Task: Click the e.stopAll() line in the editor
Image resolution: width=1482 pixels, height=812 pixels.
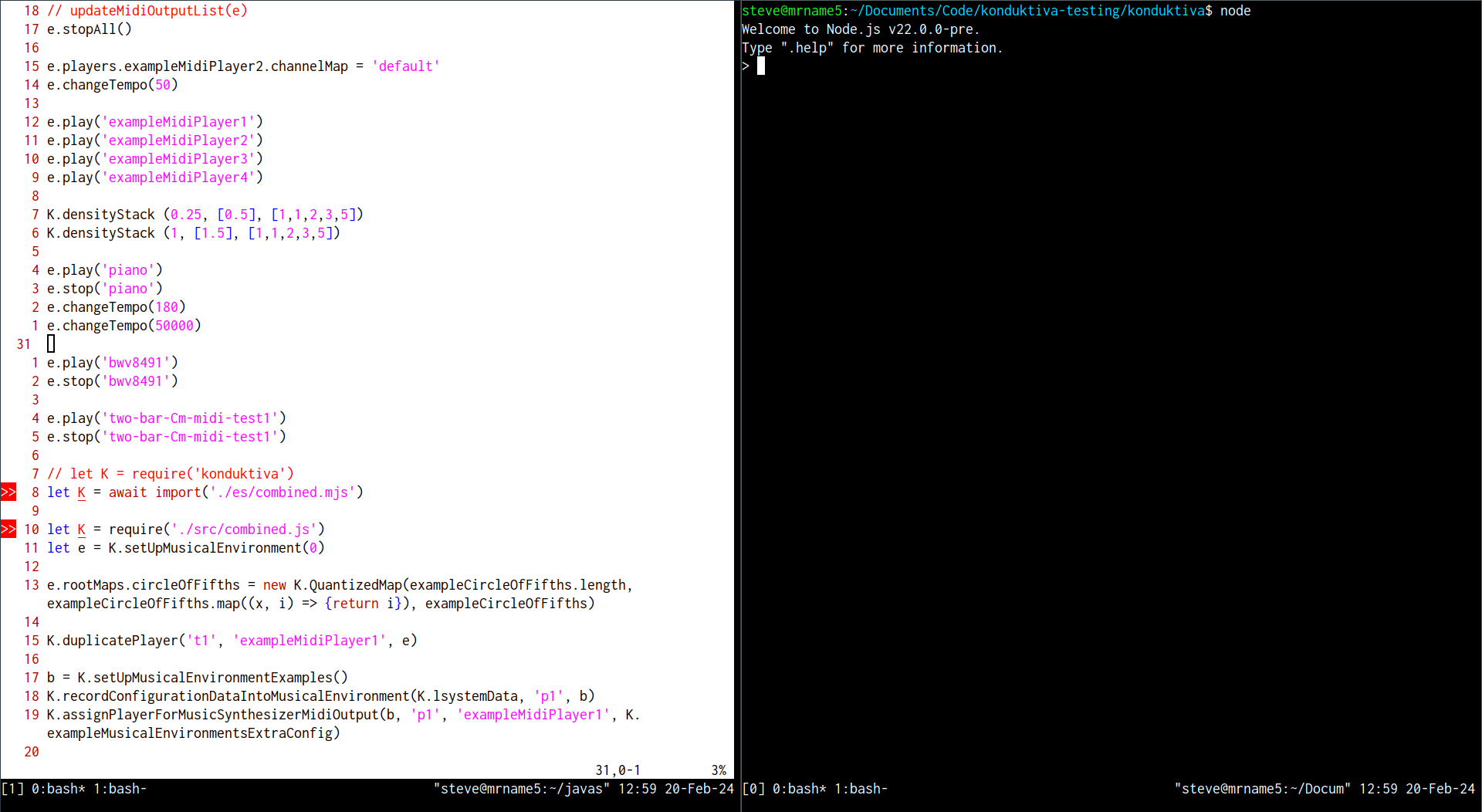Action: tap(89, 29)
